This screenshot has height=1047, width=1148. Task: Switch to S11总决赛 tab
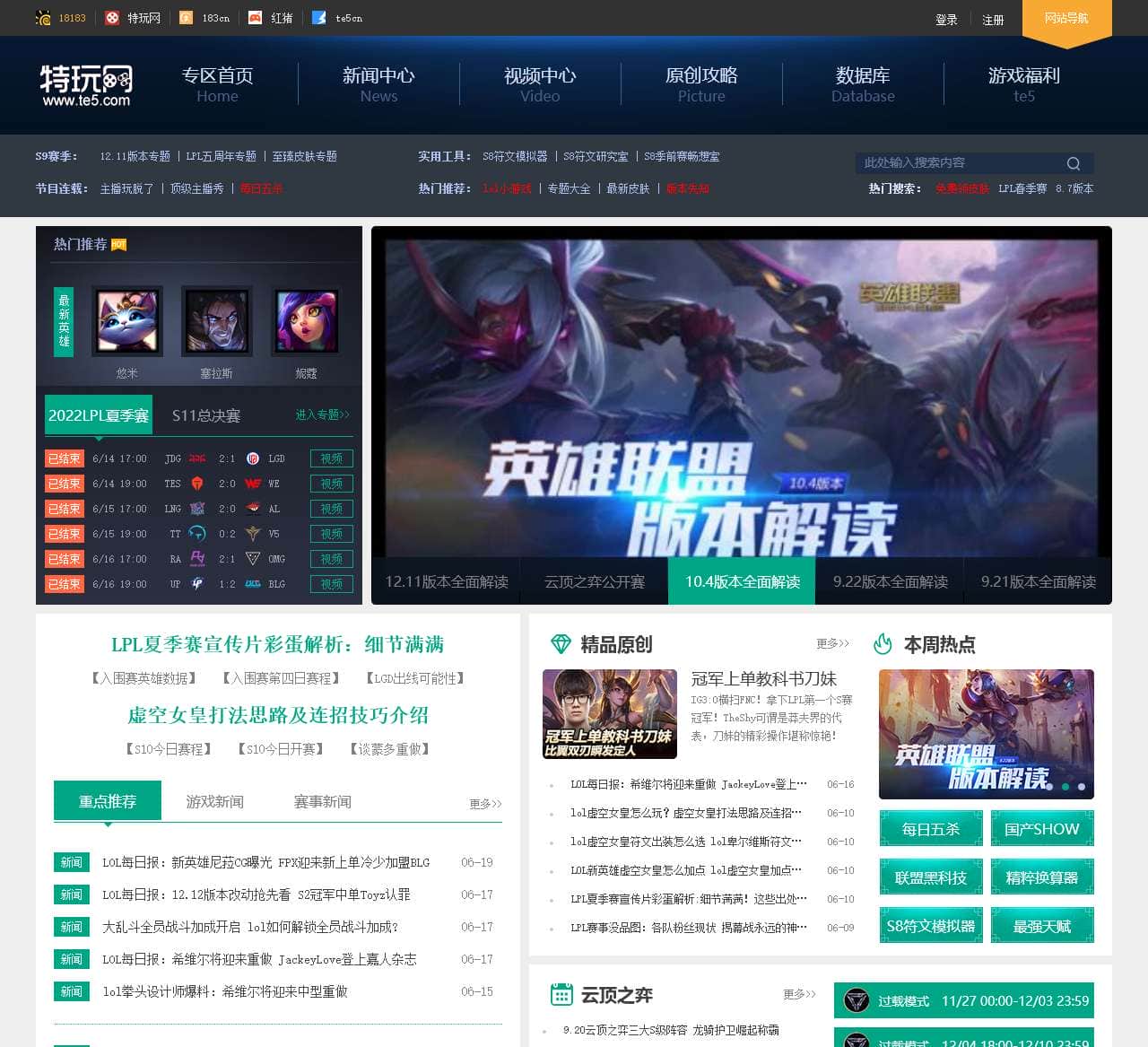pyautogui.click(x=206, y=415)
